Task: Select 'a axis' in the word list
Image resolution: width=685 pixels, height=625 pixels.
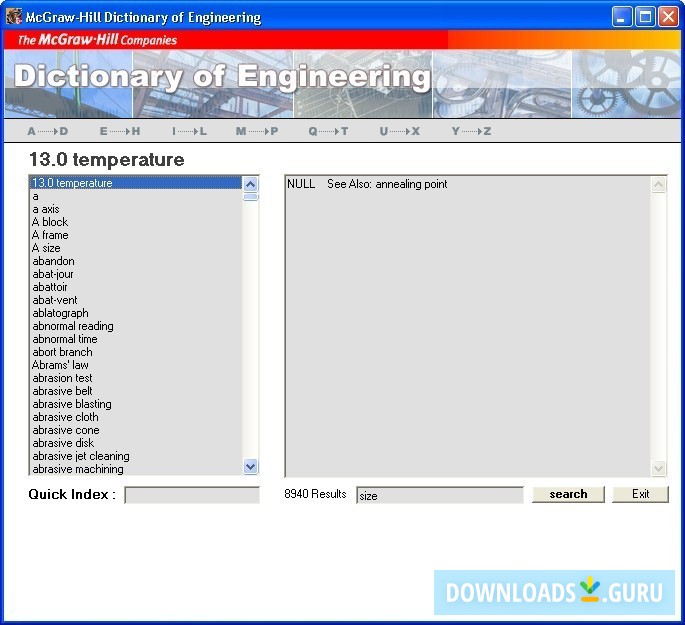Action: pos(136,209)
